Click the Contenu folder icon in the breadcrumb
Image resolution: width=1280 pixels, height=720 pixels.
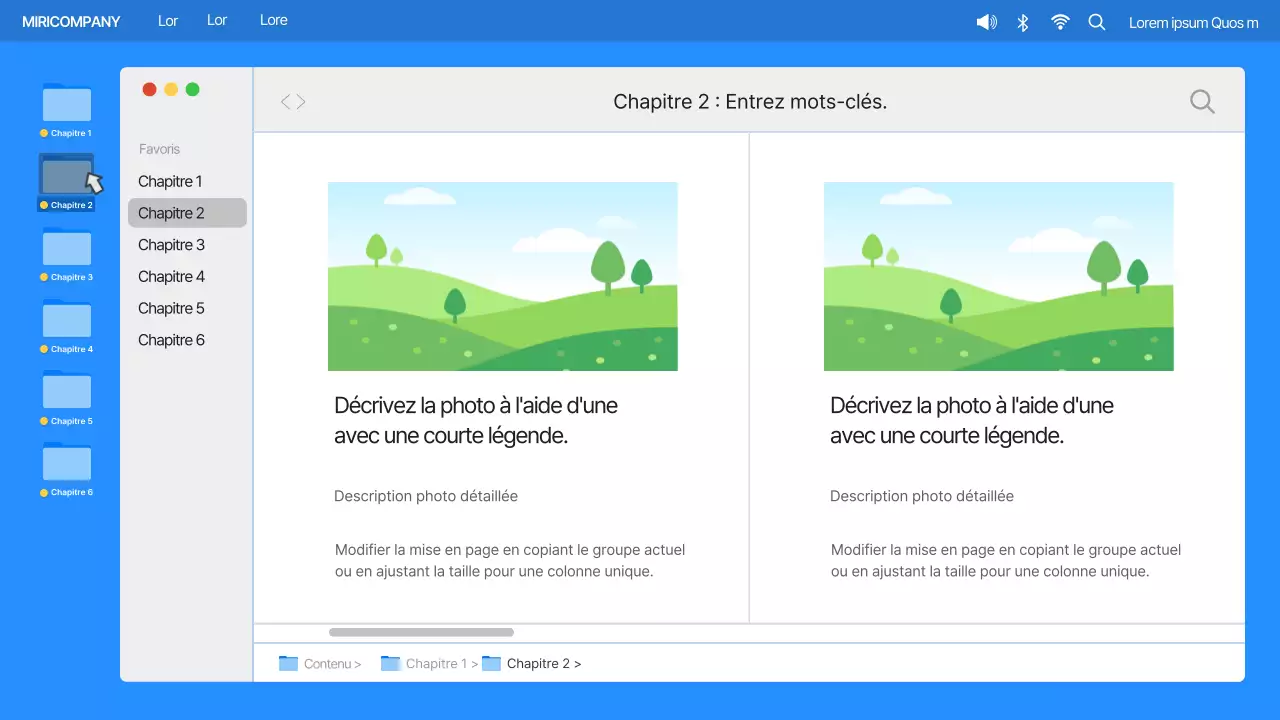288,663
